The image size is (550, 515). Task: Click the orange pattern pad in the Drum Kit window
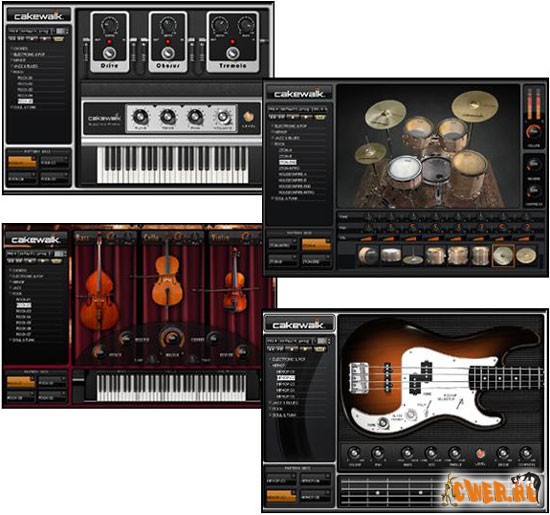[x=316, y=245]
